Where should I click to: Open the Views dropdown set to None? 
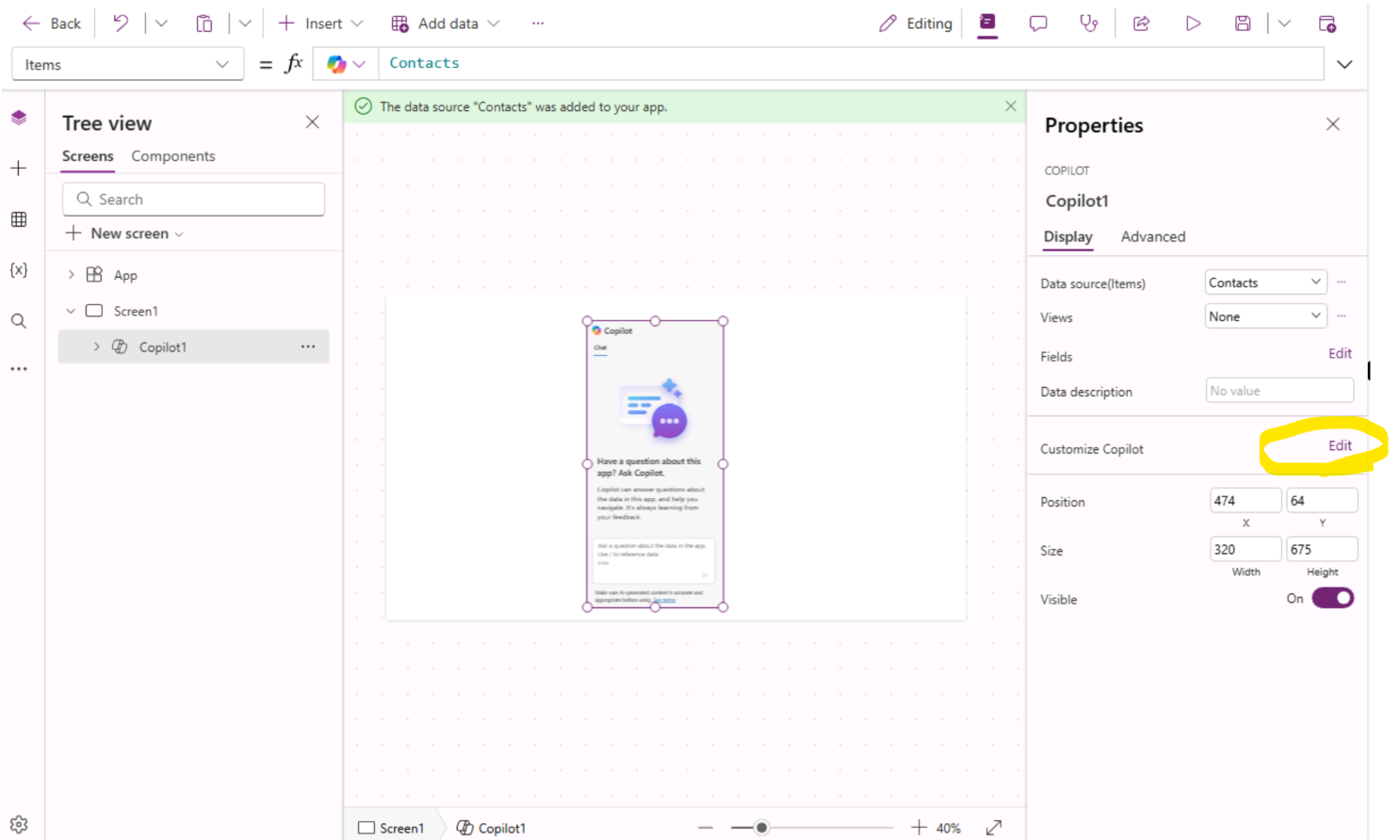(1264, 317)
